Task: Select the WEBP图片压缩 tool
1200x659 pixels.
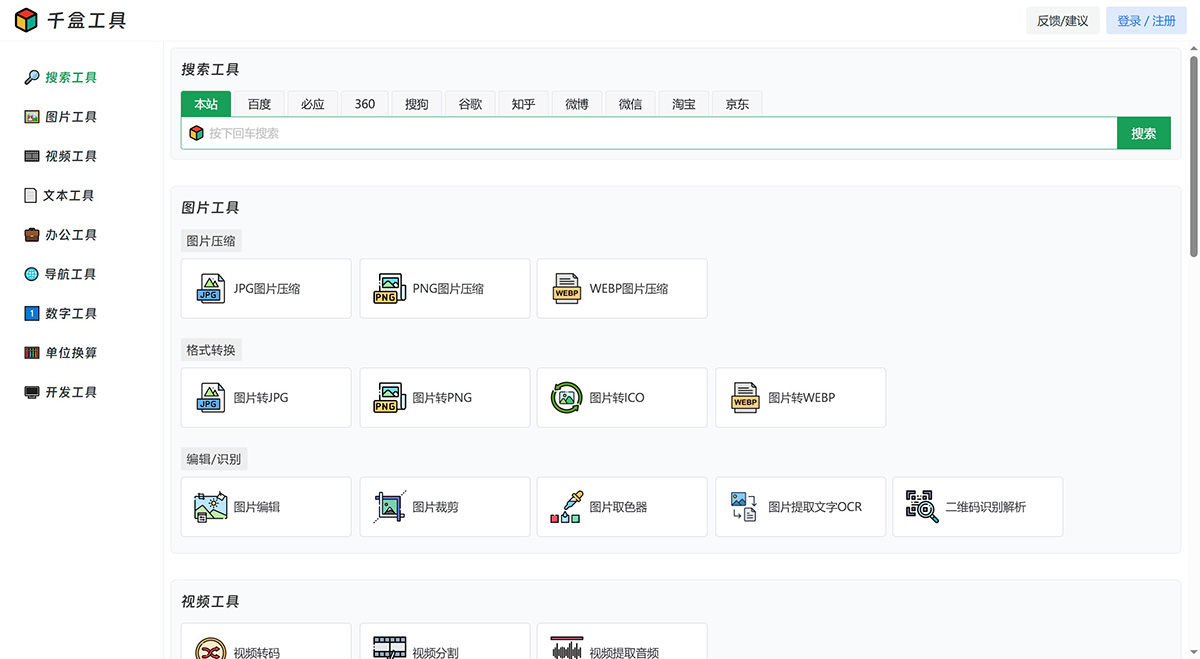Action: point(622,289)
